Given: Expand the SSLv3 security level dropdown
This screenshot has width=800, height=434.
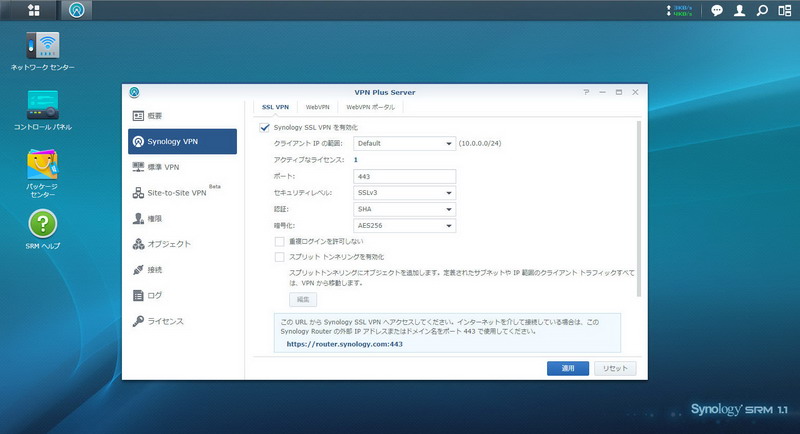Looking at the screenshot, I should [x=404, y=193].
